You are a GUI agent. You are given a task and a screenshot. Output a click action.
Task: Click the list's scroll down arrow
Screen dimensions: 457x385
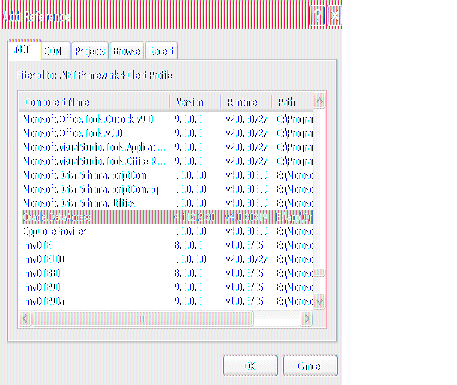(319, 302)
